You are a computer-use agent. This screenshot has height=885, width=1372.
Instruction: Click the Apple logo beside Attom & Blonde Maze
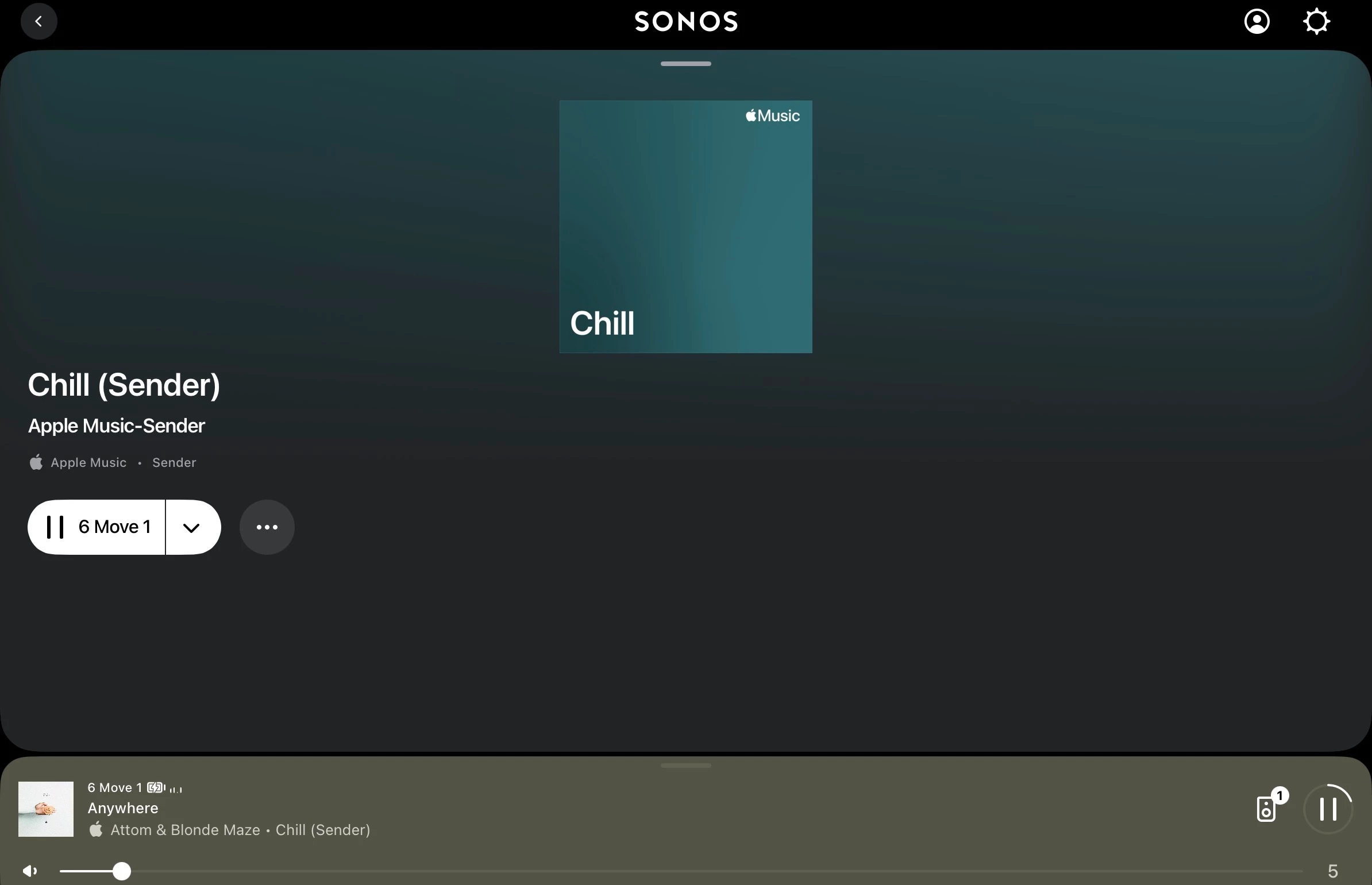(x=96, y=829)
